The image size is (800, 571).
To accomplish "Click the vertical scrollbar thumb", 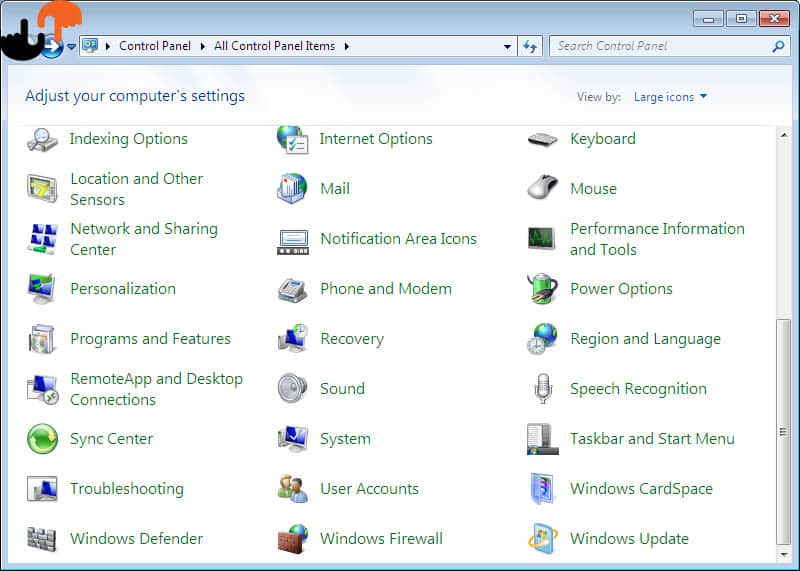I will coord(783,432).
